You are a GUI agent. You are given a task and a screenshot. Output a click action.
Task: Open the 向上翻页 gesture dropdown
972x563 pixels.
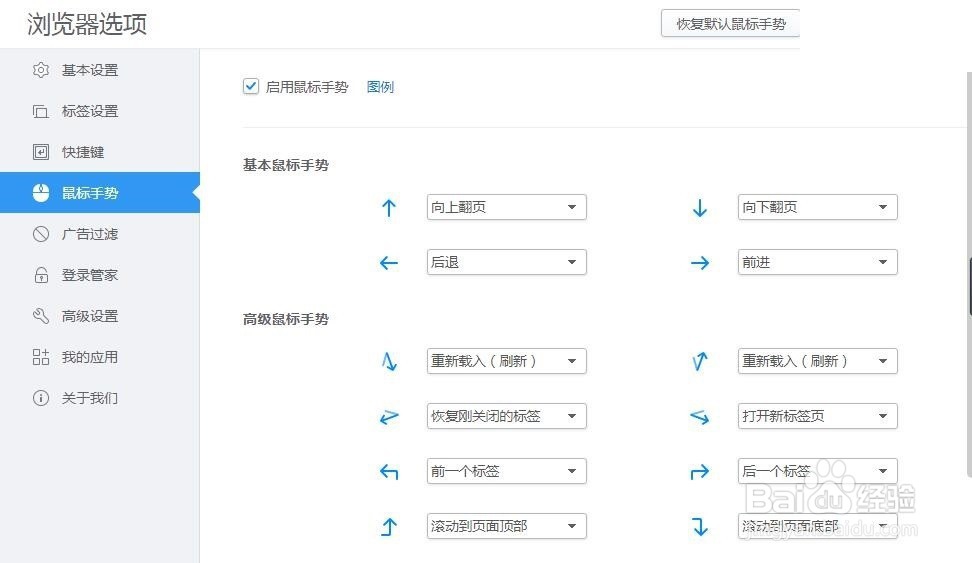506,207
